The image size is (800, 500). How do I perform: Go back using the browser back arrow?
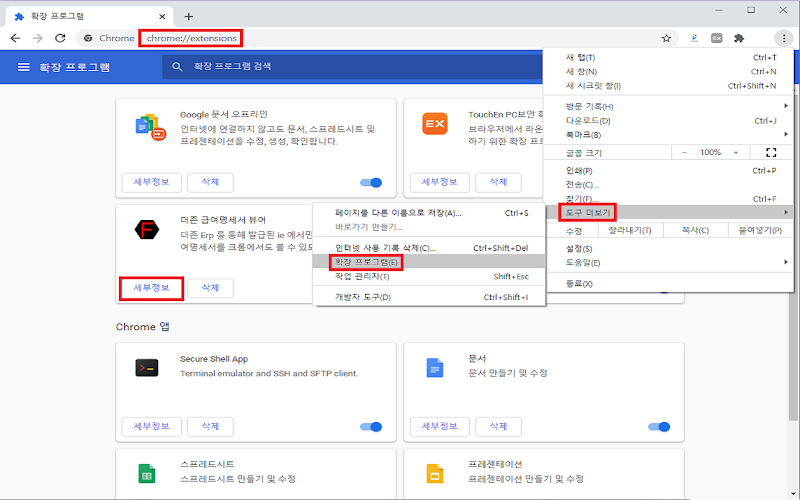coord(15,38)
